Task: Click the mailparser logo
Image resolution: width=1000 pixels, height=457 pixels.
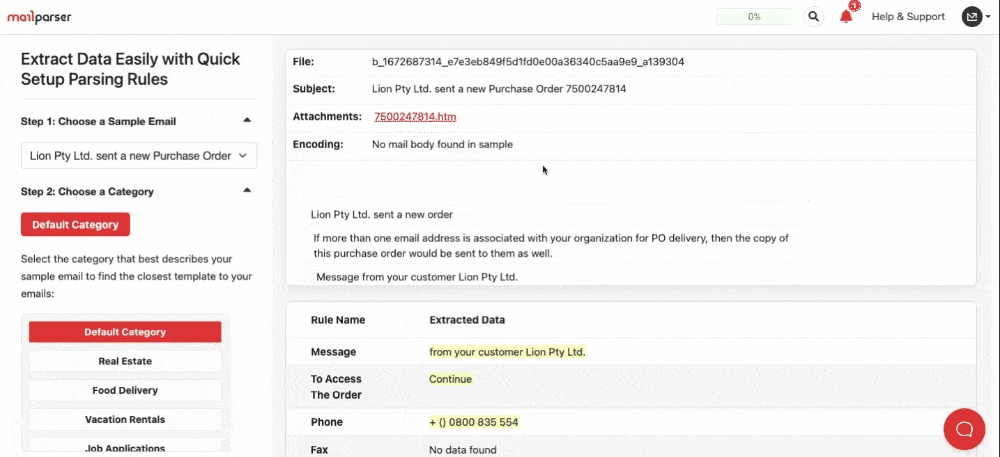Action: [40, 17]
